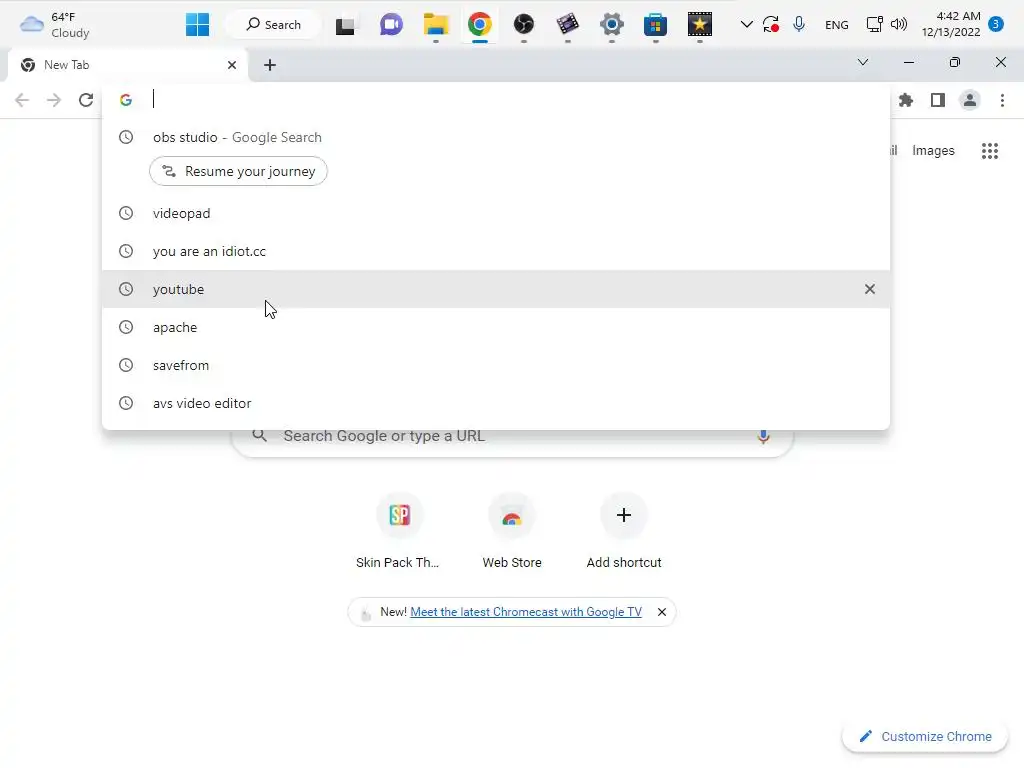
Task: Select the 'obs studio' search suggestion
Action: tap(496, 137)
